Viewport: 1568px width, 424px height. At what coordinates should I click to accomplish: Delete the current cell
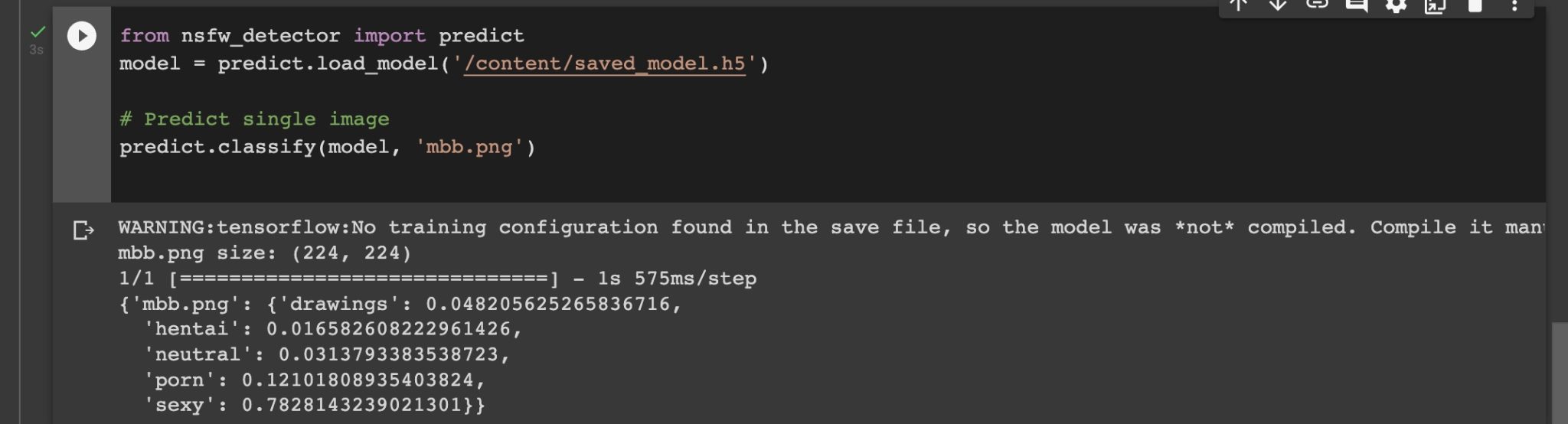pos(1475,5)
